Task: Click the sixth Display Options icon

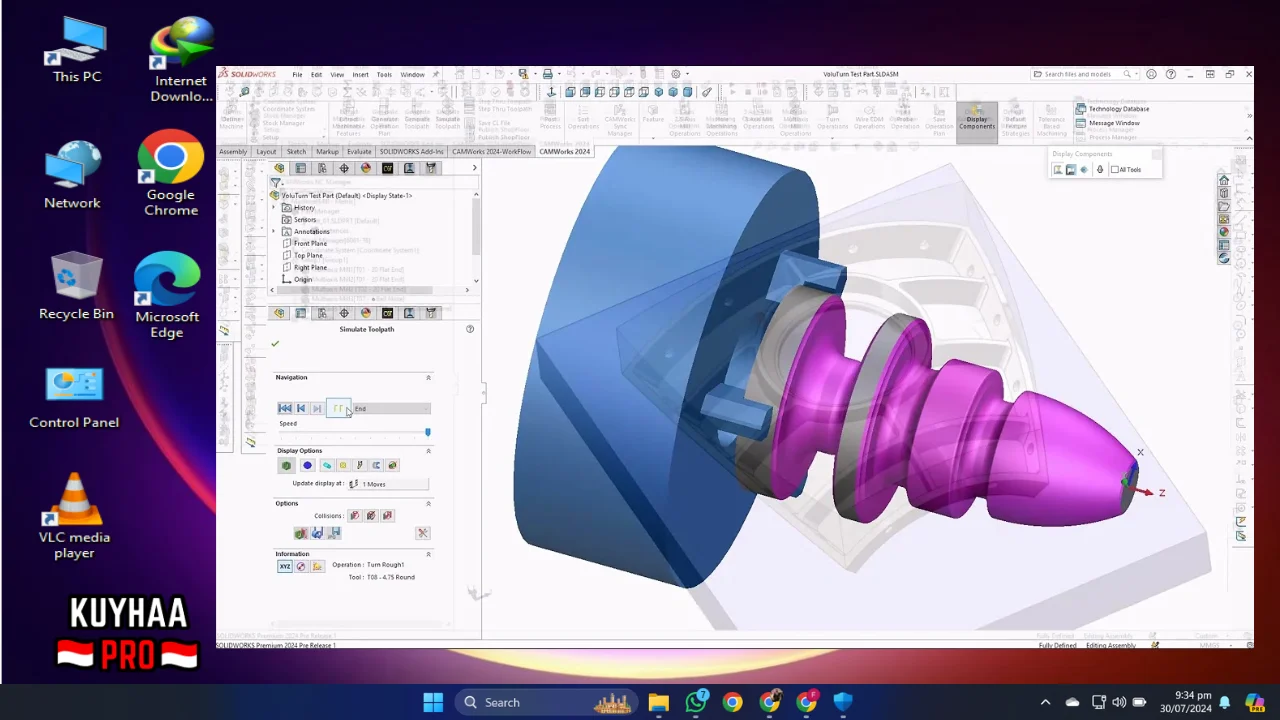Action: pos(376,465)
